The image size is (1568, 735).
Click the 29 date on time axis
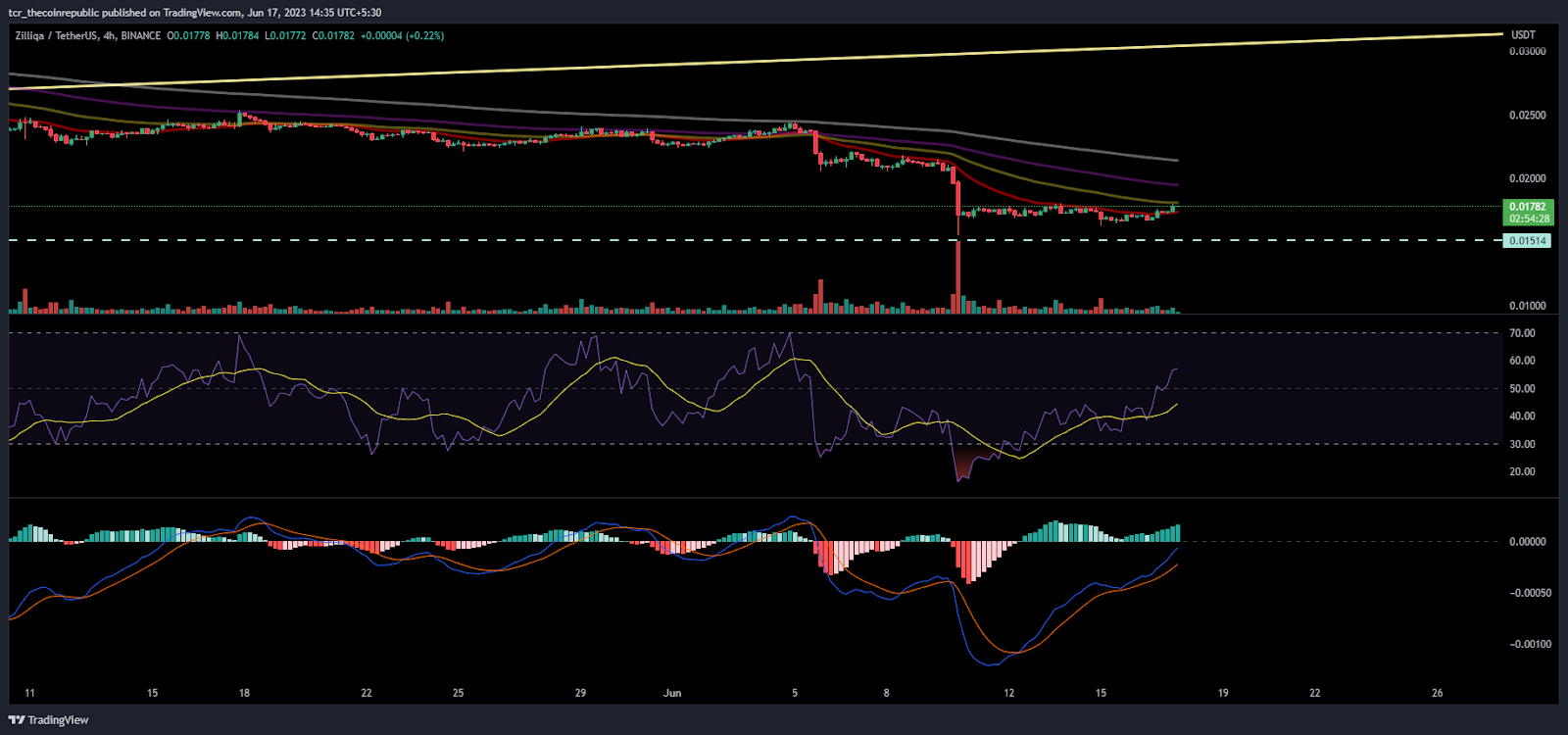click(580, 693)
